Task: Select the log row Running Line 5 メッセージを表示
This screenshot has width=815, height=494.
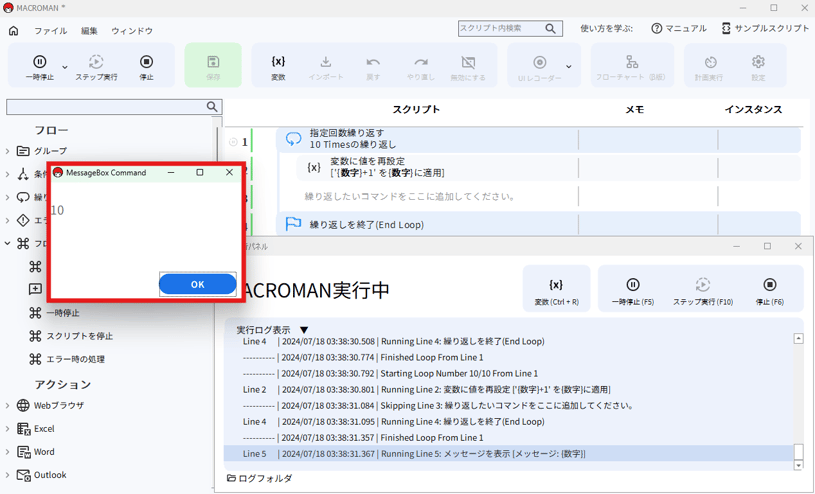Action: 509,454
